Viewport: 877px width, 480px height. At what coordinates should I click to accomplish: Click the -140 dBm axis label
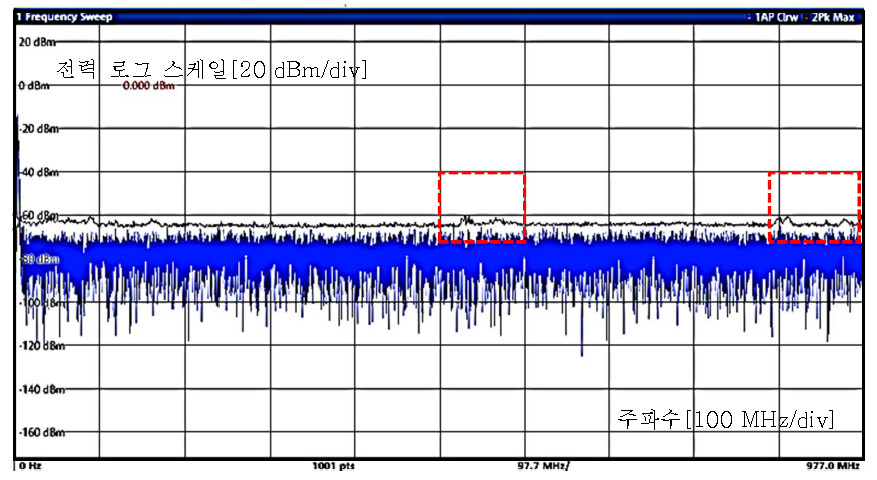(42, 389)
